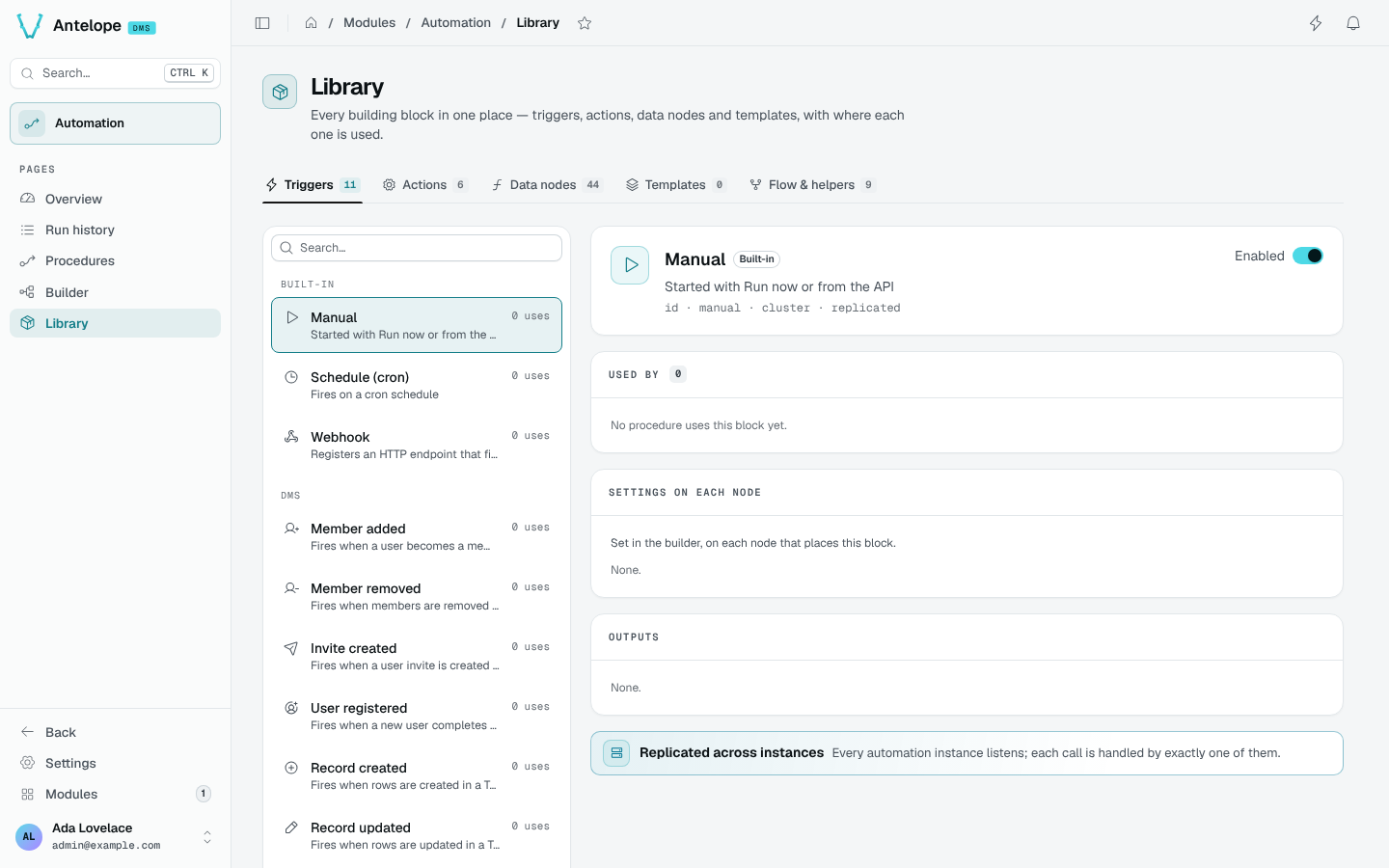This screenshot has width=1389, height=868.
Task: Click the Procedures icon in the sidebar
Action: 27,260
